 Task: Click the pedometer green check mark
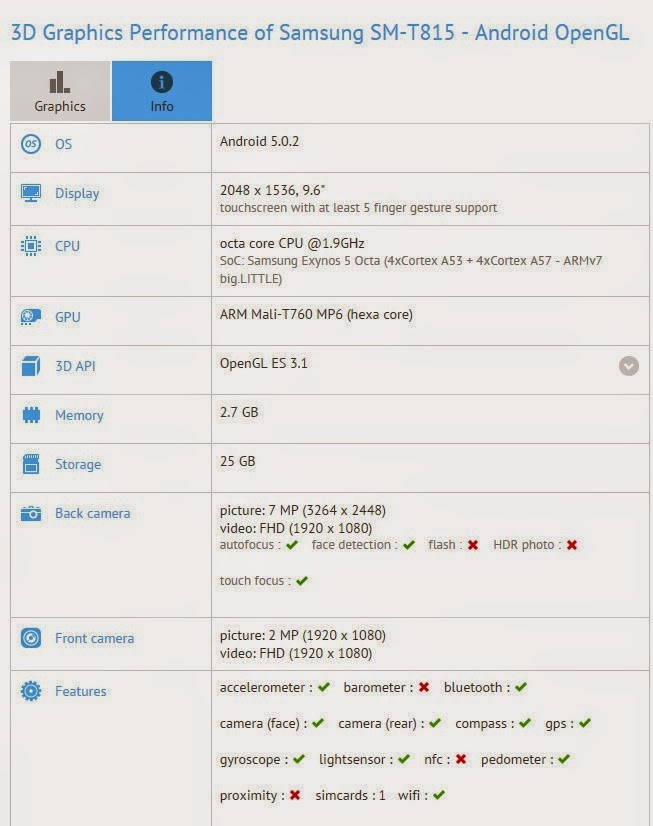tap(564, 759)
